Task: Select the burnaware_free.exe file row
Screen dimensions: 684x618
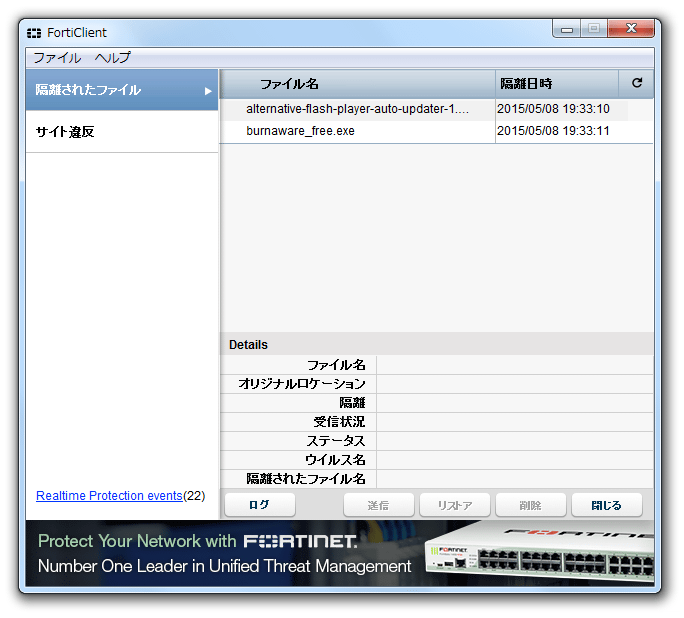Action: pos(437,131)
